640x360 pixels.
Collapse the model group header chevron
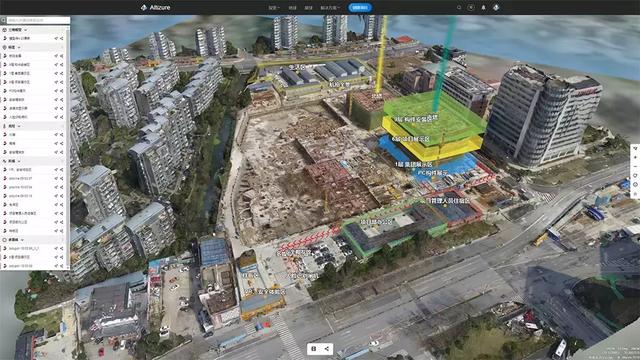coord(26,30)
